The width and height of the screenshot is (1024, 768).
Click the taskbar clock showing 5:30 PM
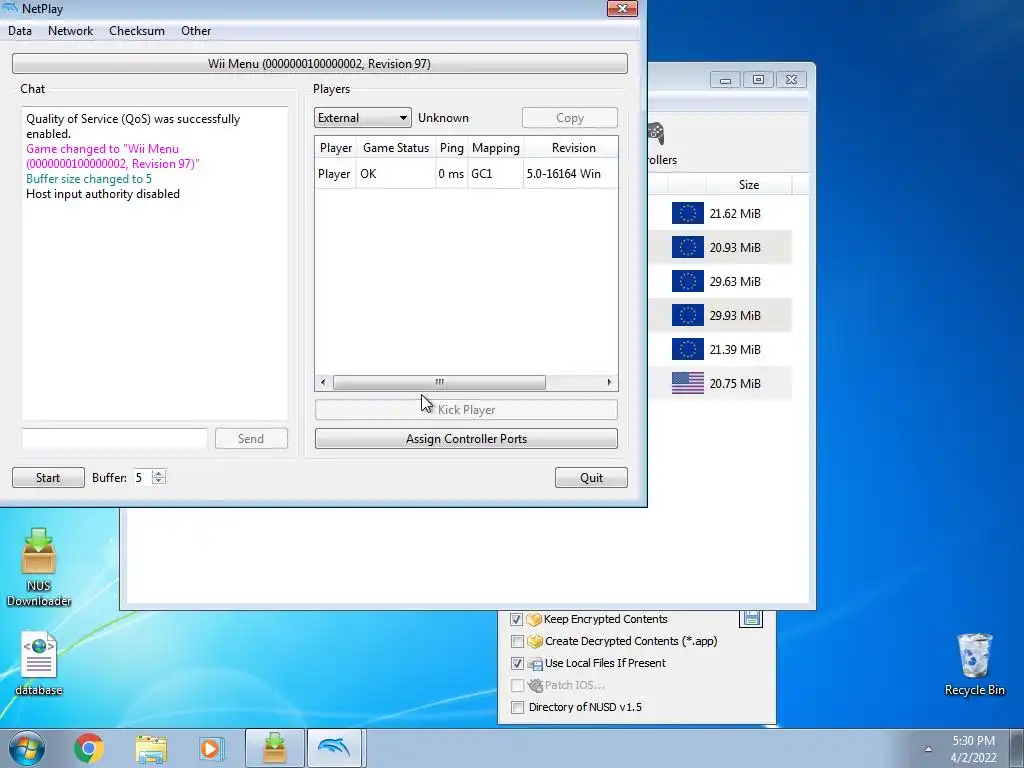point(973,749)
